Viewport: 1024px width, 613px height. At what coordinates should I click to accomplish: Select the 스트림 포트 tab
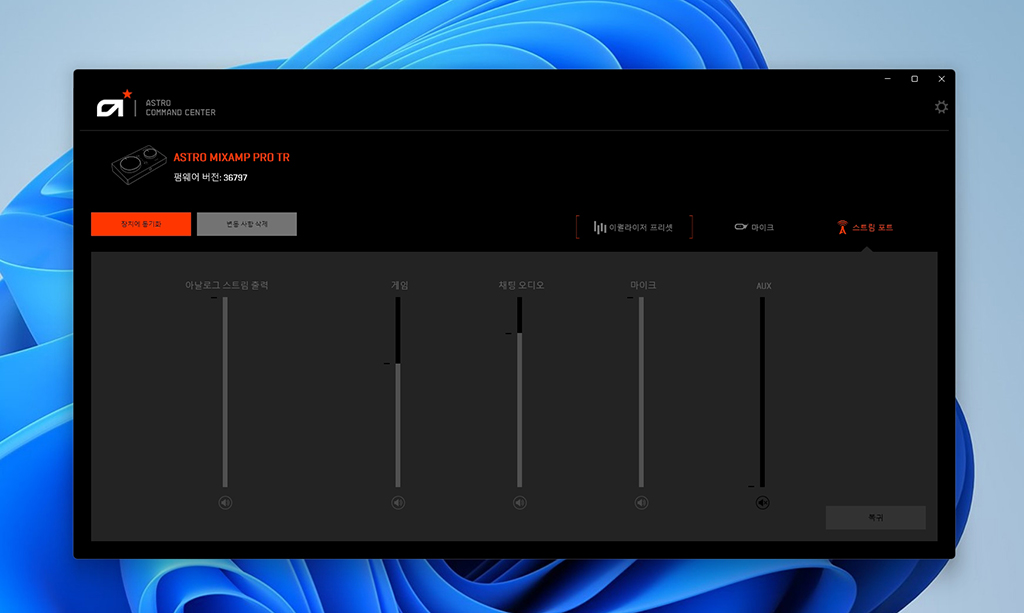[x=865, y=227]
